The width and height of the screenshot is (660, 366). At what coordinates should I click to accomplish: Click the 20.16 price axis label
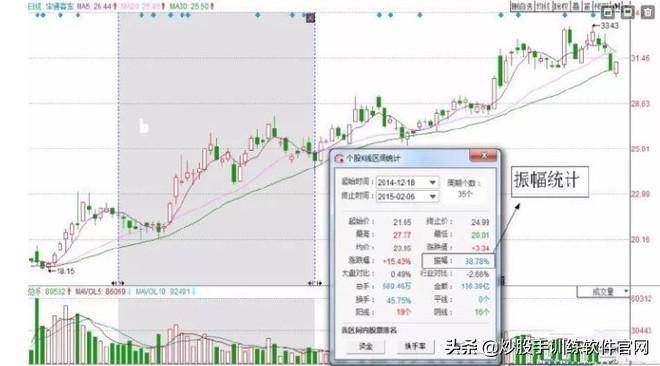(640, 239)
